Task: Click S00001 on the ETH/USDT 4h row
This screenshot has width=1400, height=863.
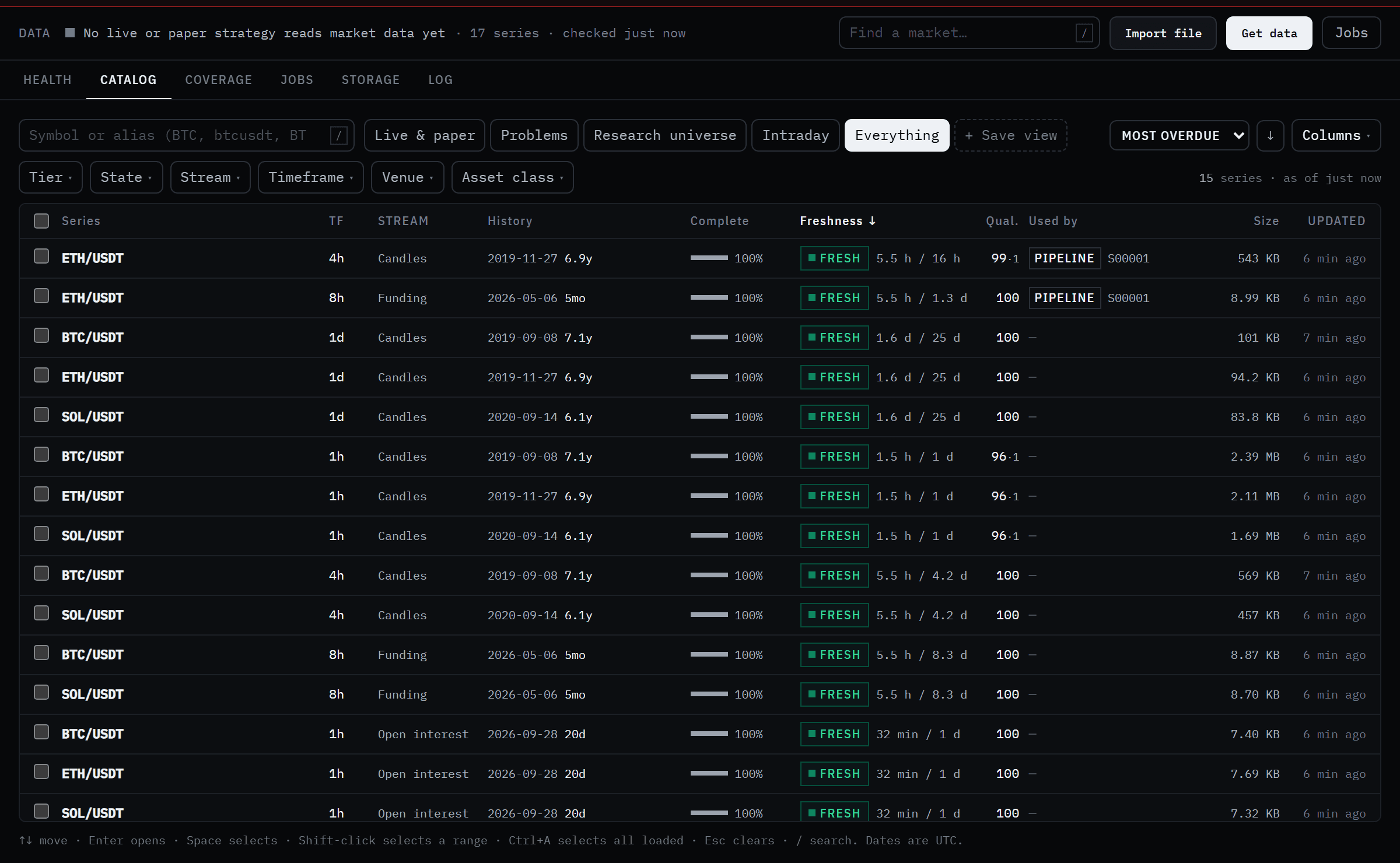Action: point(1128,258)
